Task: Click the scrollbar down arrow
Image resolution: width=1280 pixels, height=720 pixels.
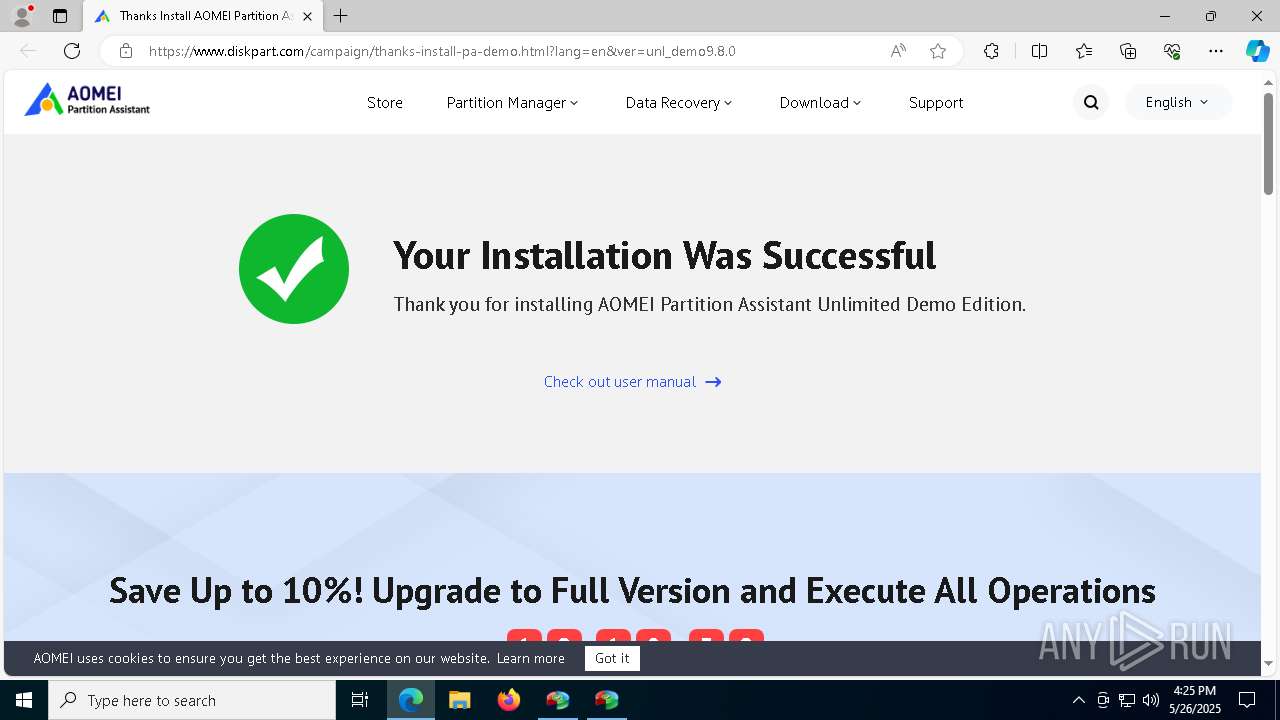Action: tap(1268, 663)
